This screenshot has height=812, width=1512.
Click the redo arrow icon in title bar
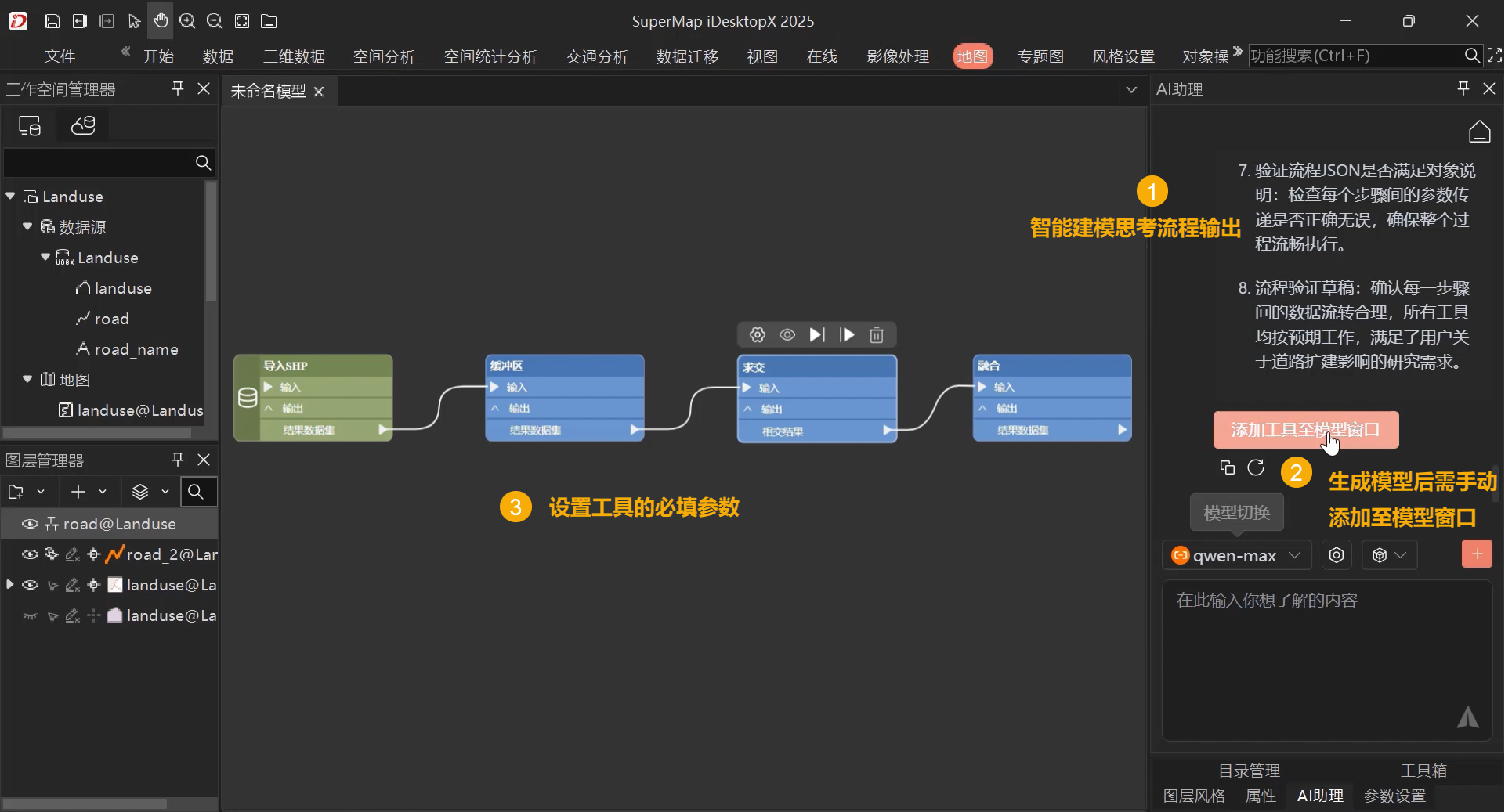107,21
